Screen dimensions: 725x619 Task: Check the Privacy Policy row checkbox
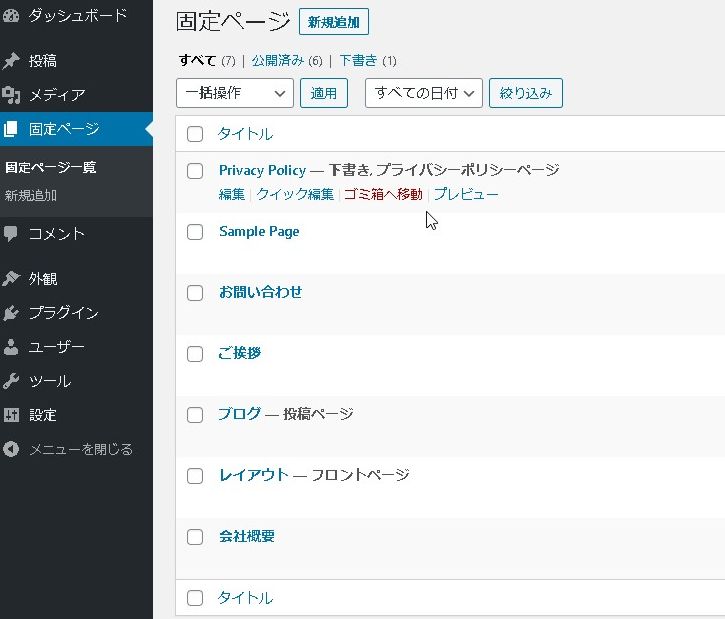tap(195, 171)
